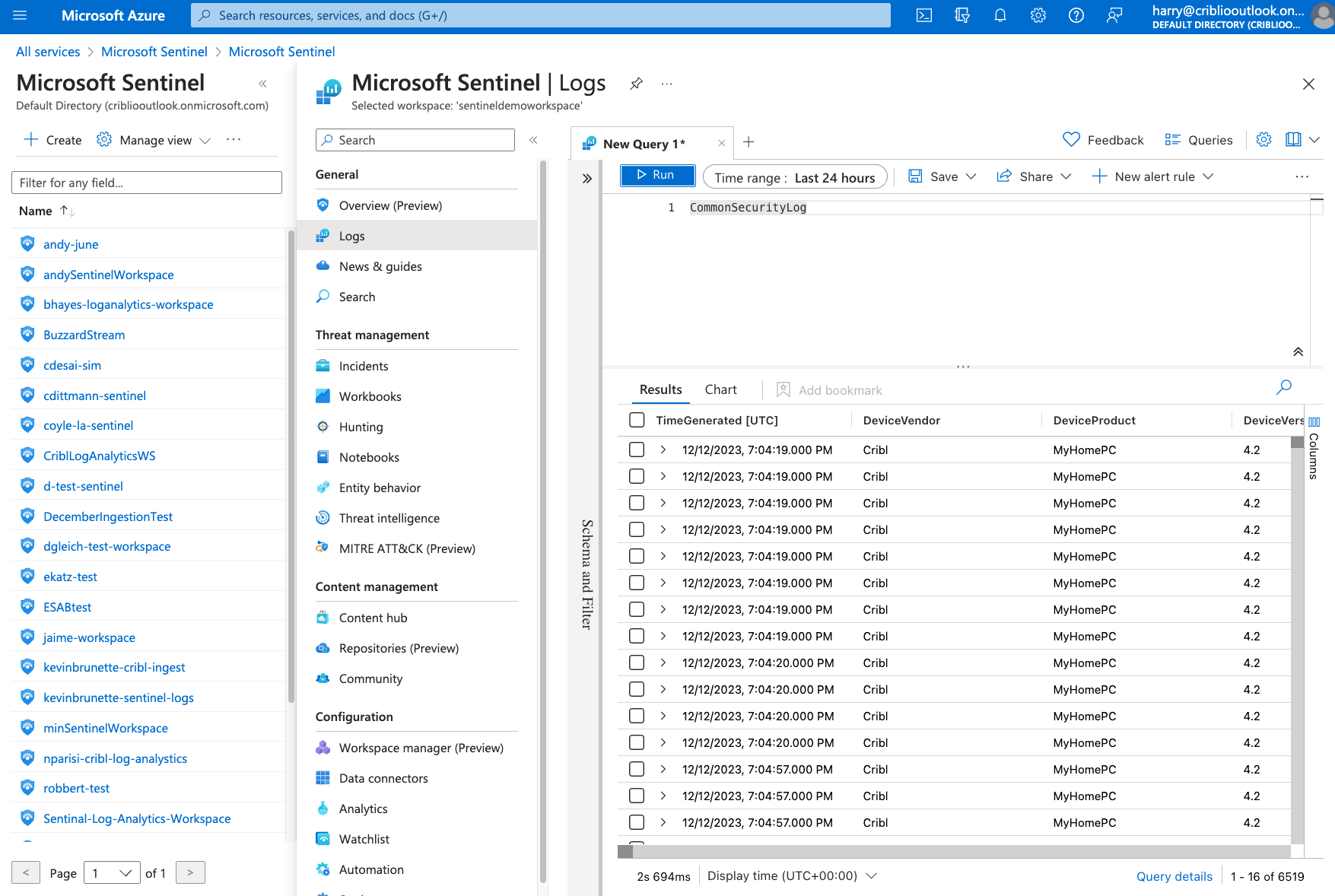Click the Add bookmark icon

tap(784, 390)
